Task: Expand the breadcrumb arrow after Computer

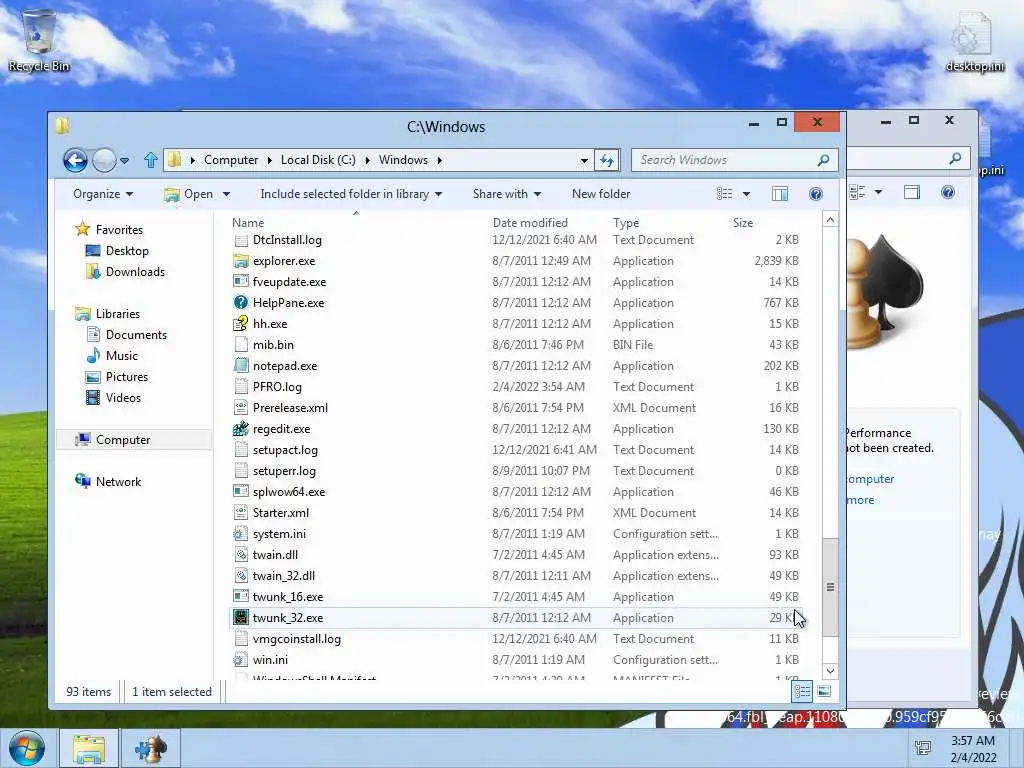Action: [x=269, y=160]
